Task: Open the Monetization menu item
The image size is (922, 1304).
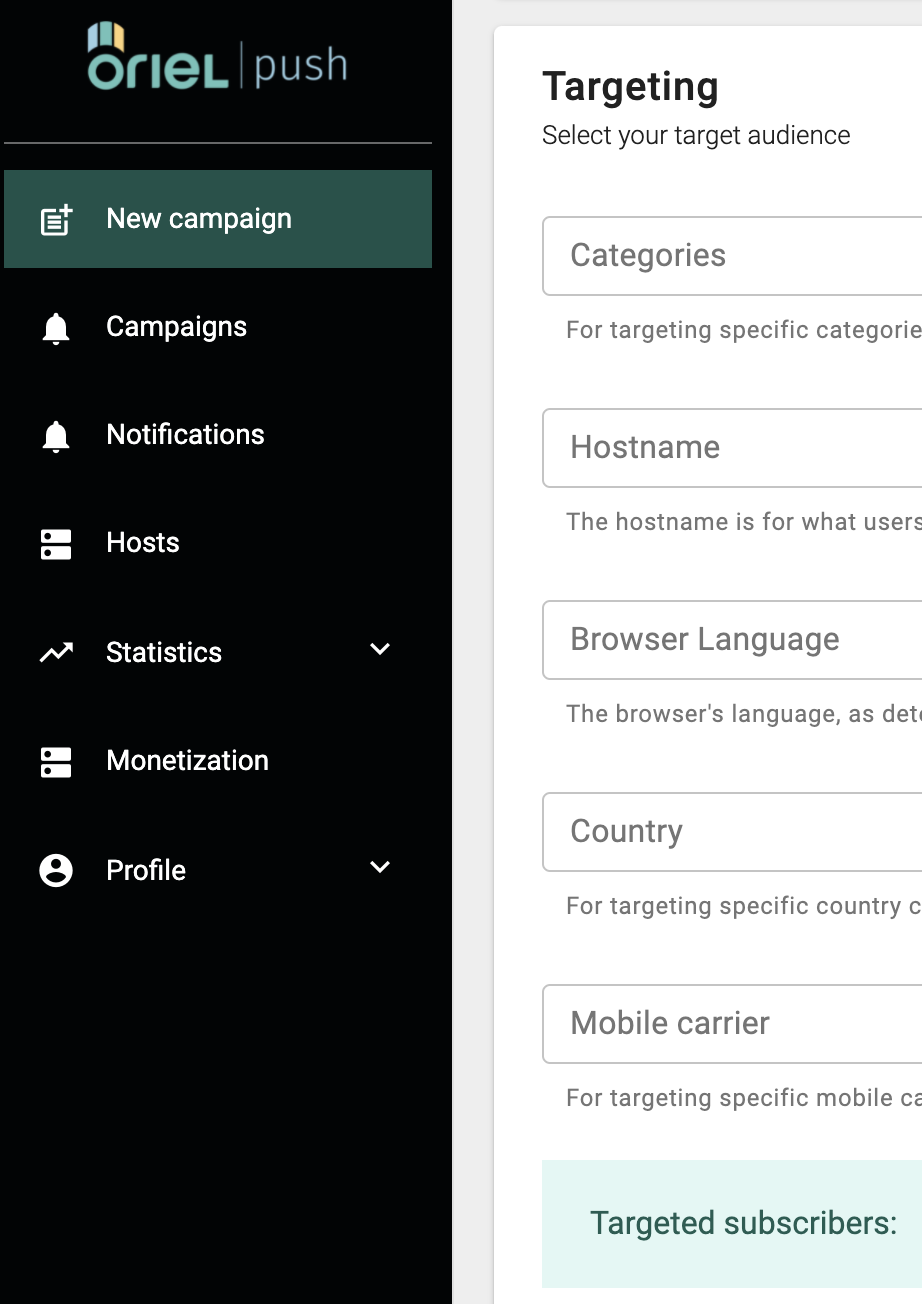Action: coord(187,761)
